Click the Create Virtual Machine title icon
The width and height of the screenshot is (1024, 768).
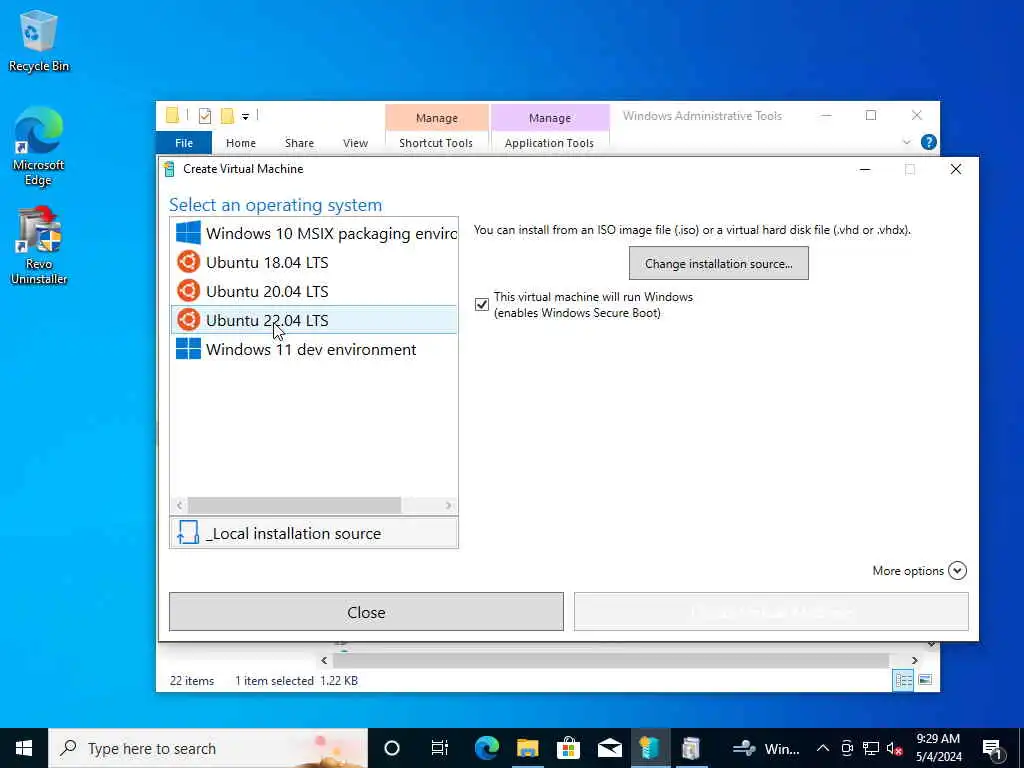pos(169,169)
